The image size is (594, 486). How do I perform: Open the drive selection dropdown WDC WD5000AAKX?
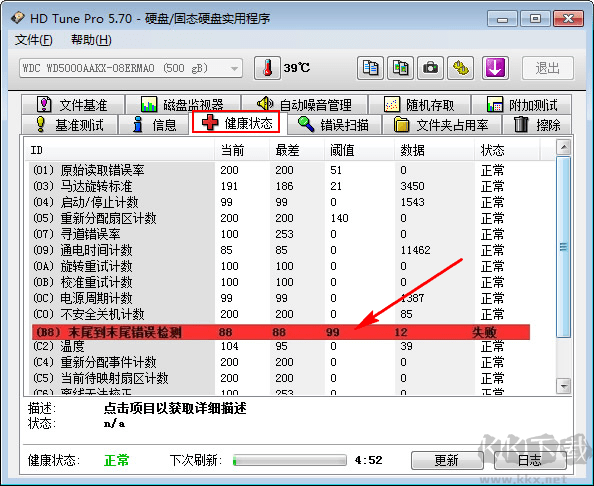pos(131,68)
